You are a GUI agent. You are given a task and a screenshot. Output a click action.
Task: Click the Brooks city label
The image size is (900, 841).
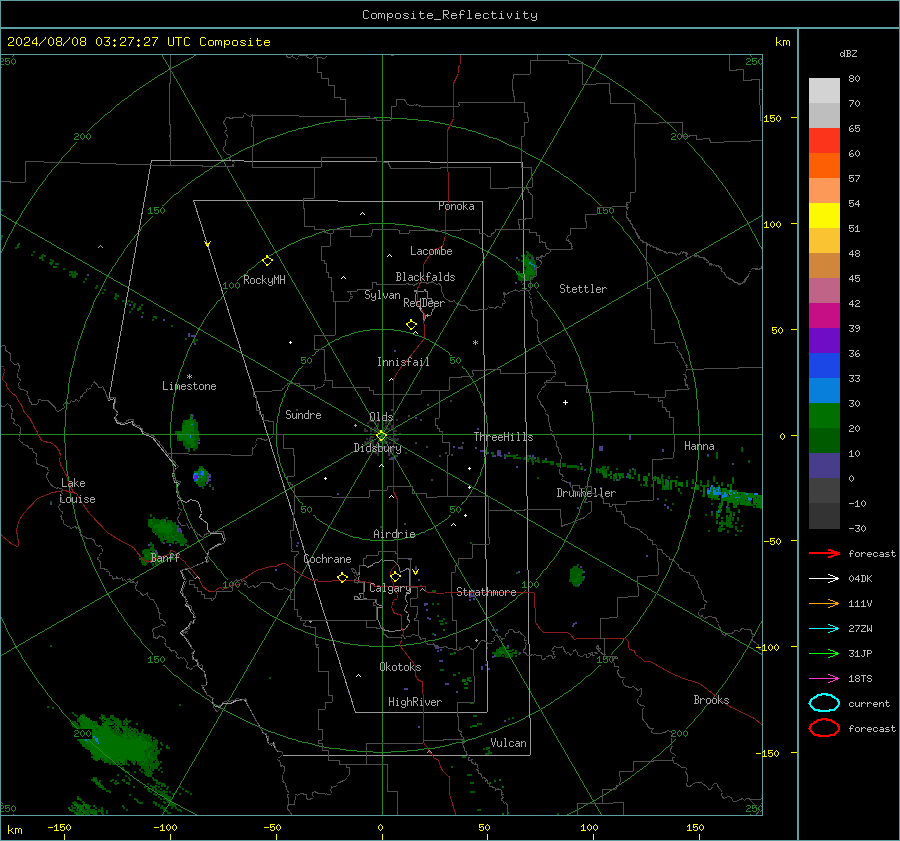pyautogui.click(x=711, y=700)
